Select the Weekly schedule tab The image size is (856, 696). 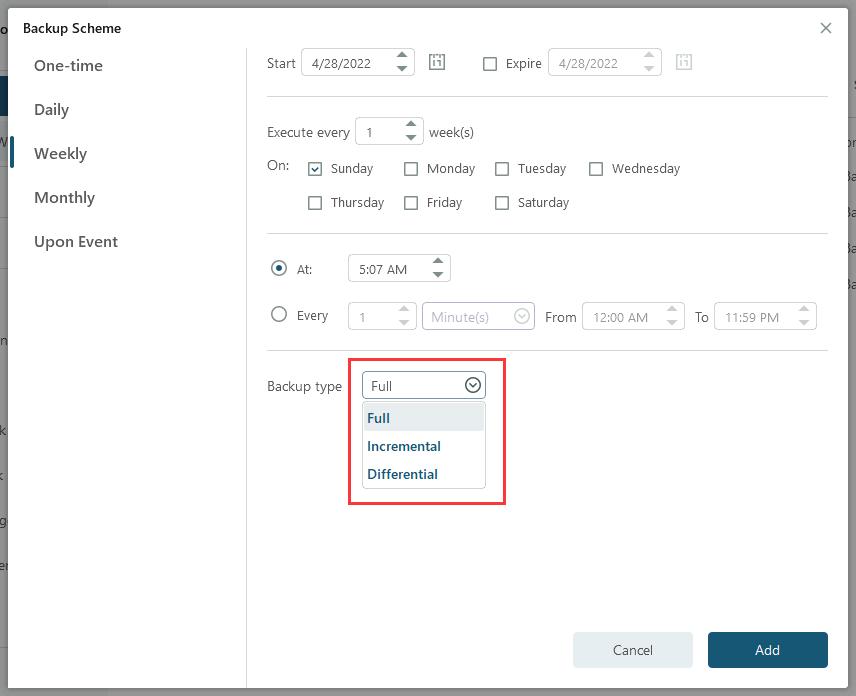tap(60, 153)
